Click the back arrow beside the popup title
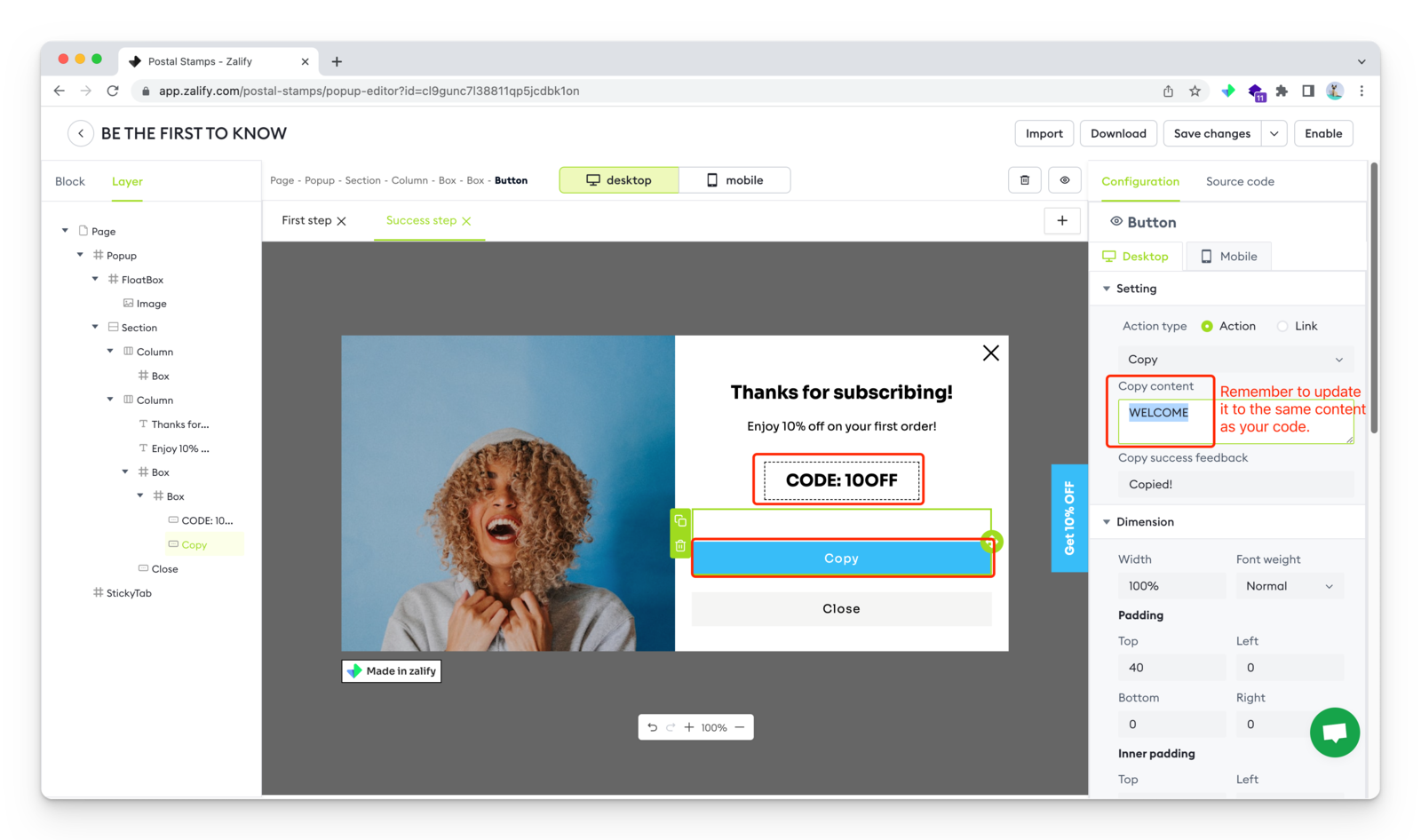The width and height of the screenshot is (1421, 840). (x=81, y=133)
